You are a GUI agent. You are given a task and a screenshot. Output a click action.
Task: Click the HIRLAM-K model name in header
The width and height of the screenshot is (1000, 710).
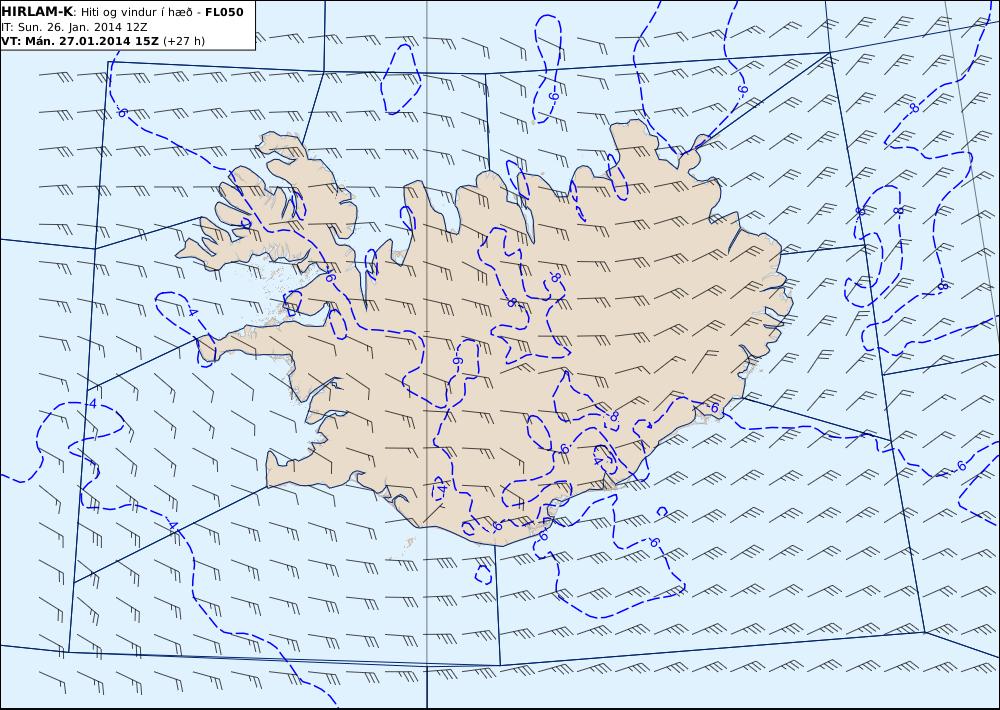tap(37, 12)
